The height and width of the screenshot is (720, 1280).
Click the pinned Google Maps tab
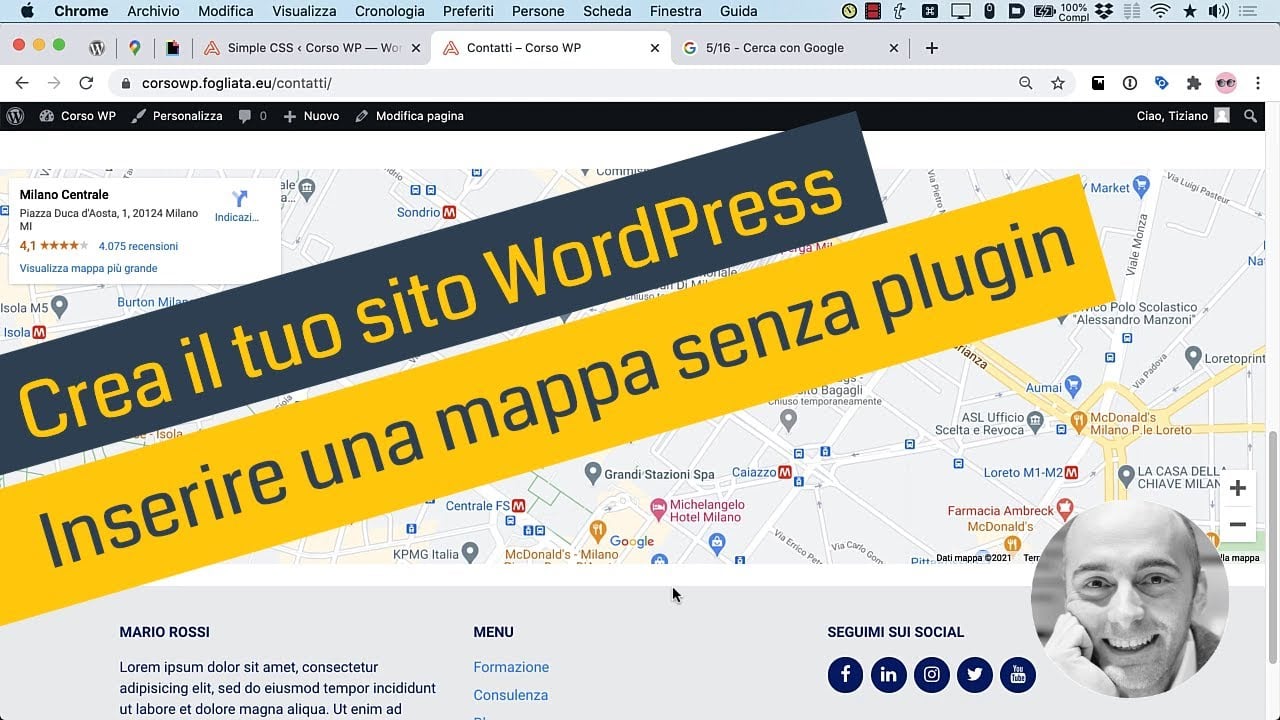[x=135, y=48]
